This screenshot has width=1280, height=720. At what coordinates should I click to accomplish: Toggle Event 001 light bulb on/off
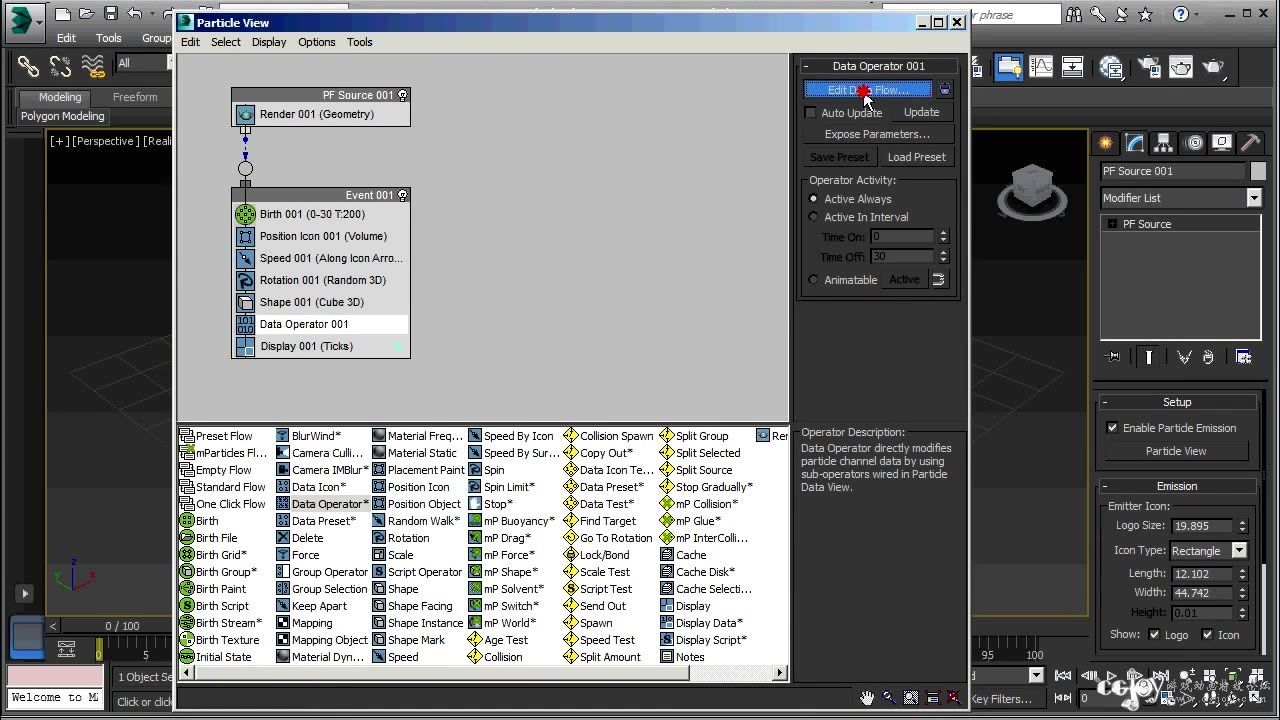403,195
